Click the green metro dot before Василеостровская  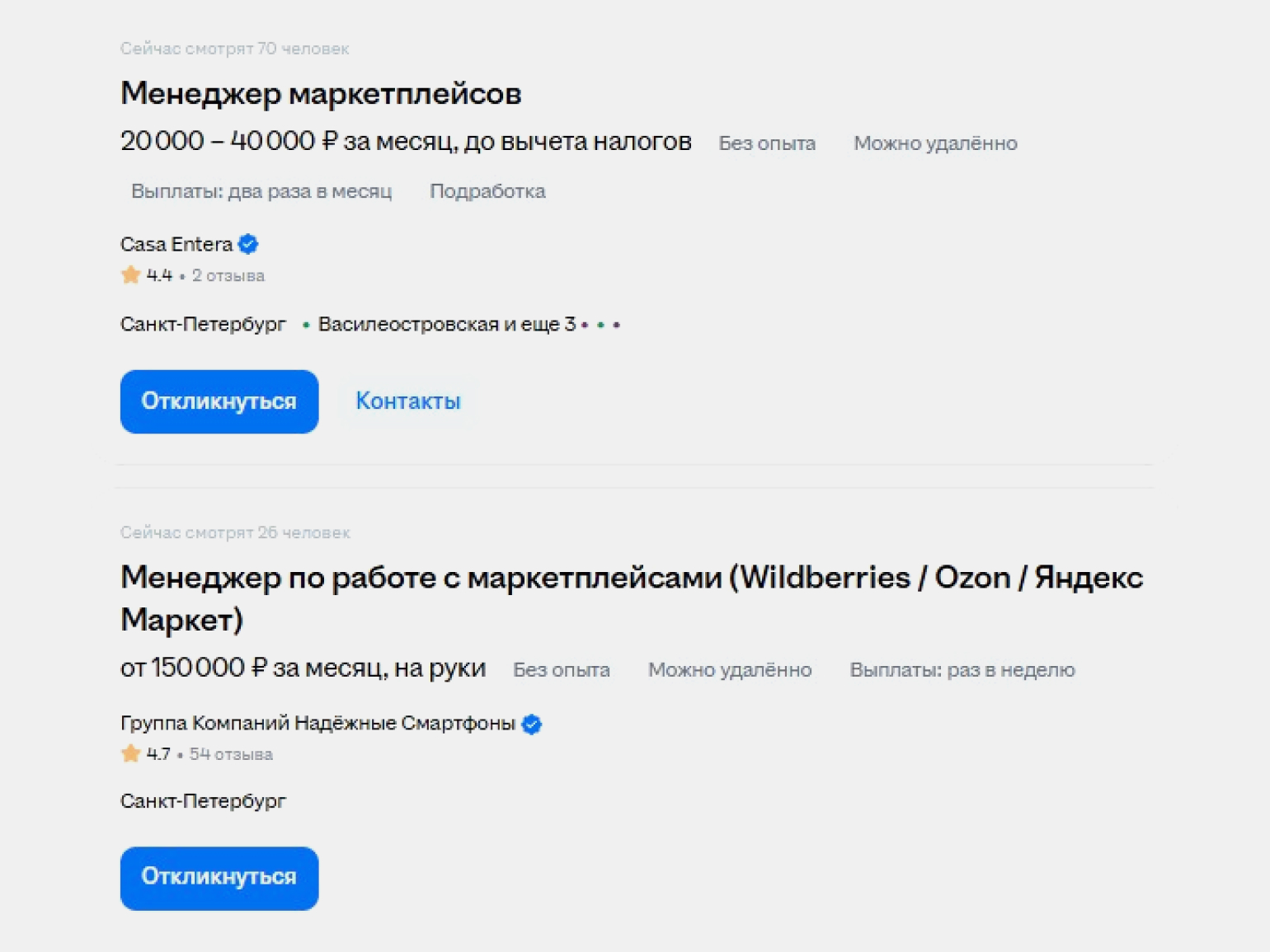(x=306, y=326)
